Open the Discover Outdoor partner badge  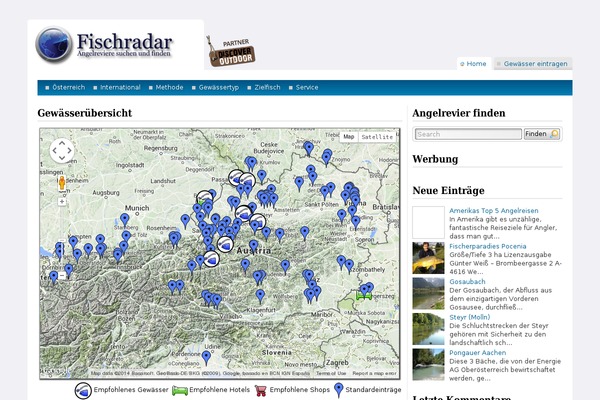pos(231,52)
